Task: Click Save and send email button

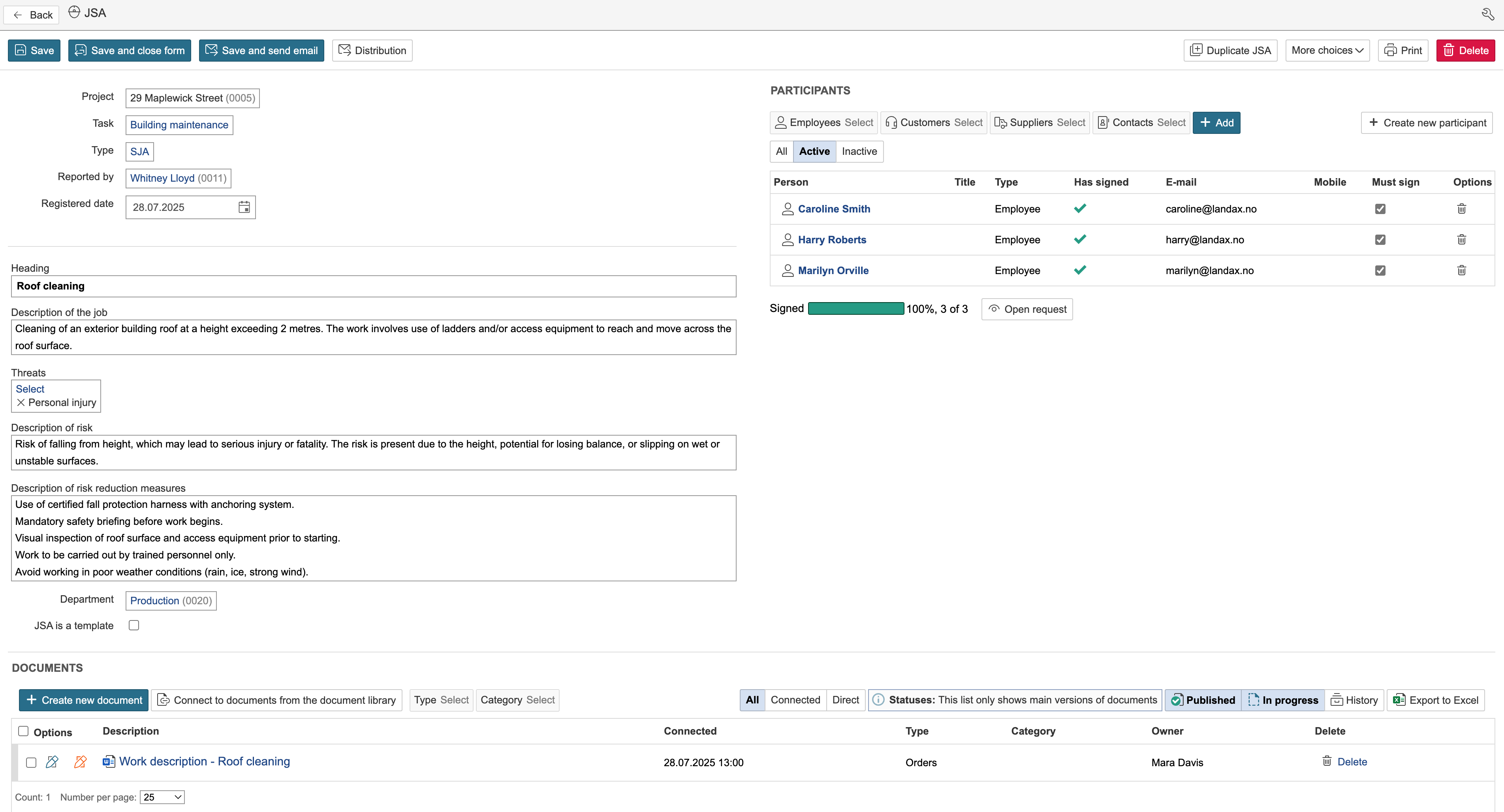Action: [x=261, y=50]
